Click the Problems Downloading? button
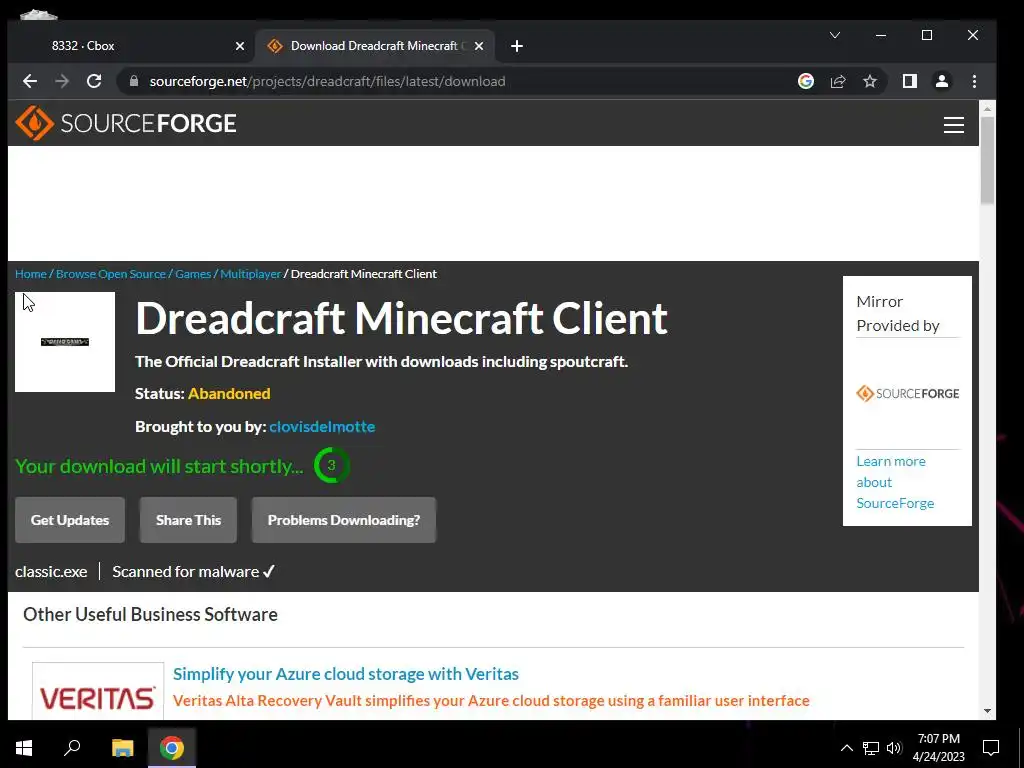1024x768 pixels. coord(344,520)
